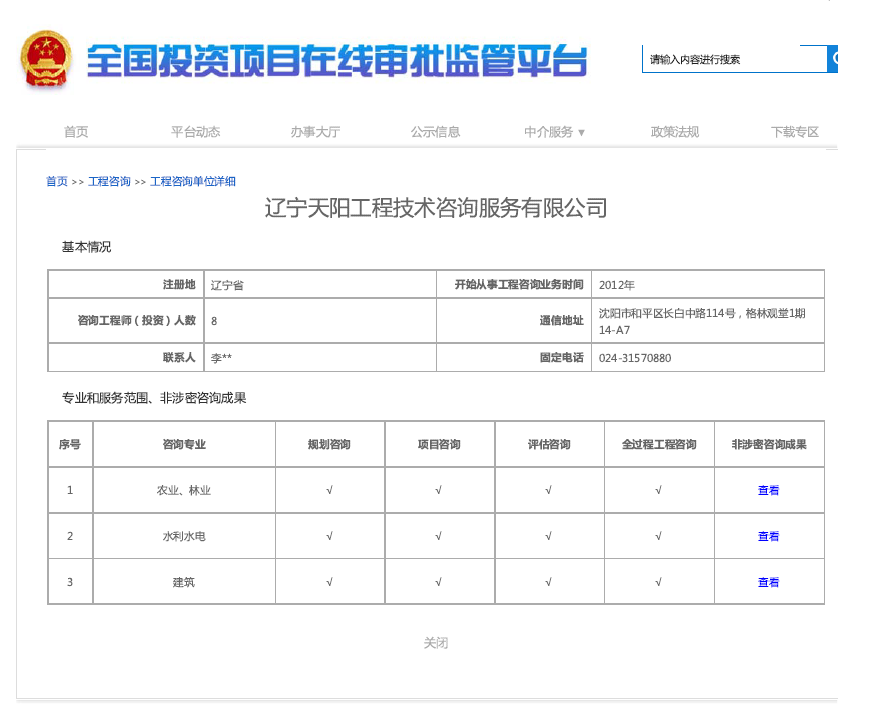Select the 2012年 start year value
871x716 pixels.
(x=617, y=285)
